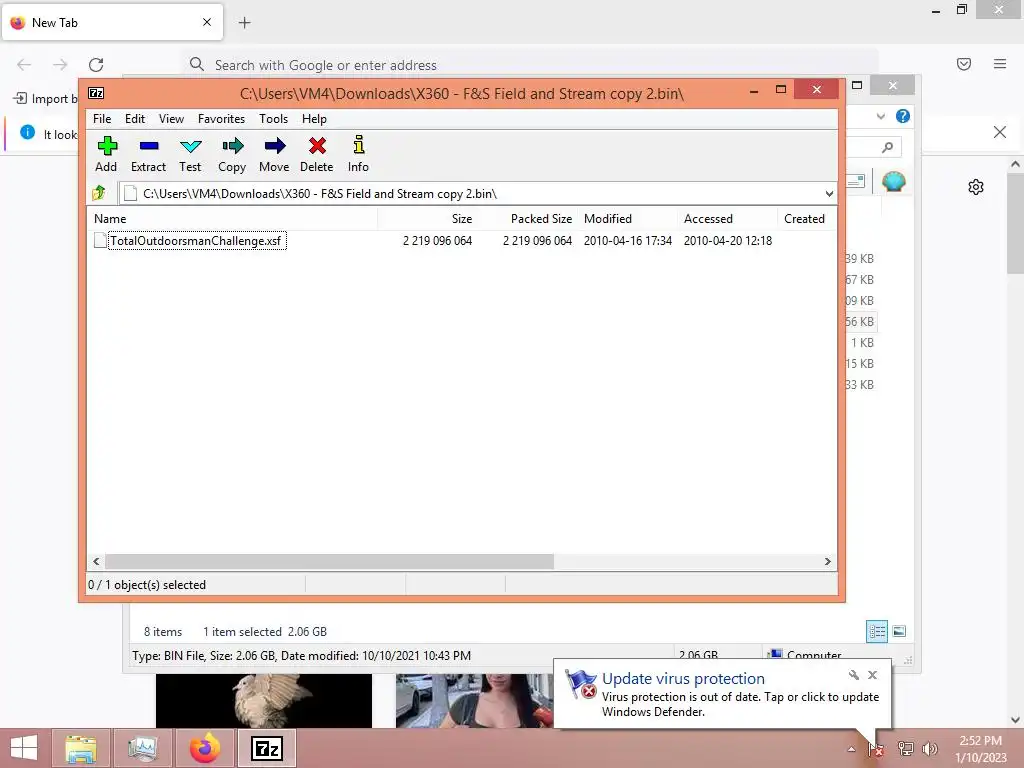Screen dimensions: 1024x768
Task: Click the 7-Zip title bar logo icon
Action: coord(96,93)
